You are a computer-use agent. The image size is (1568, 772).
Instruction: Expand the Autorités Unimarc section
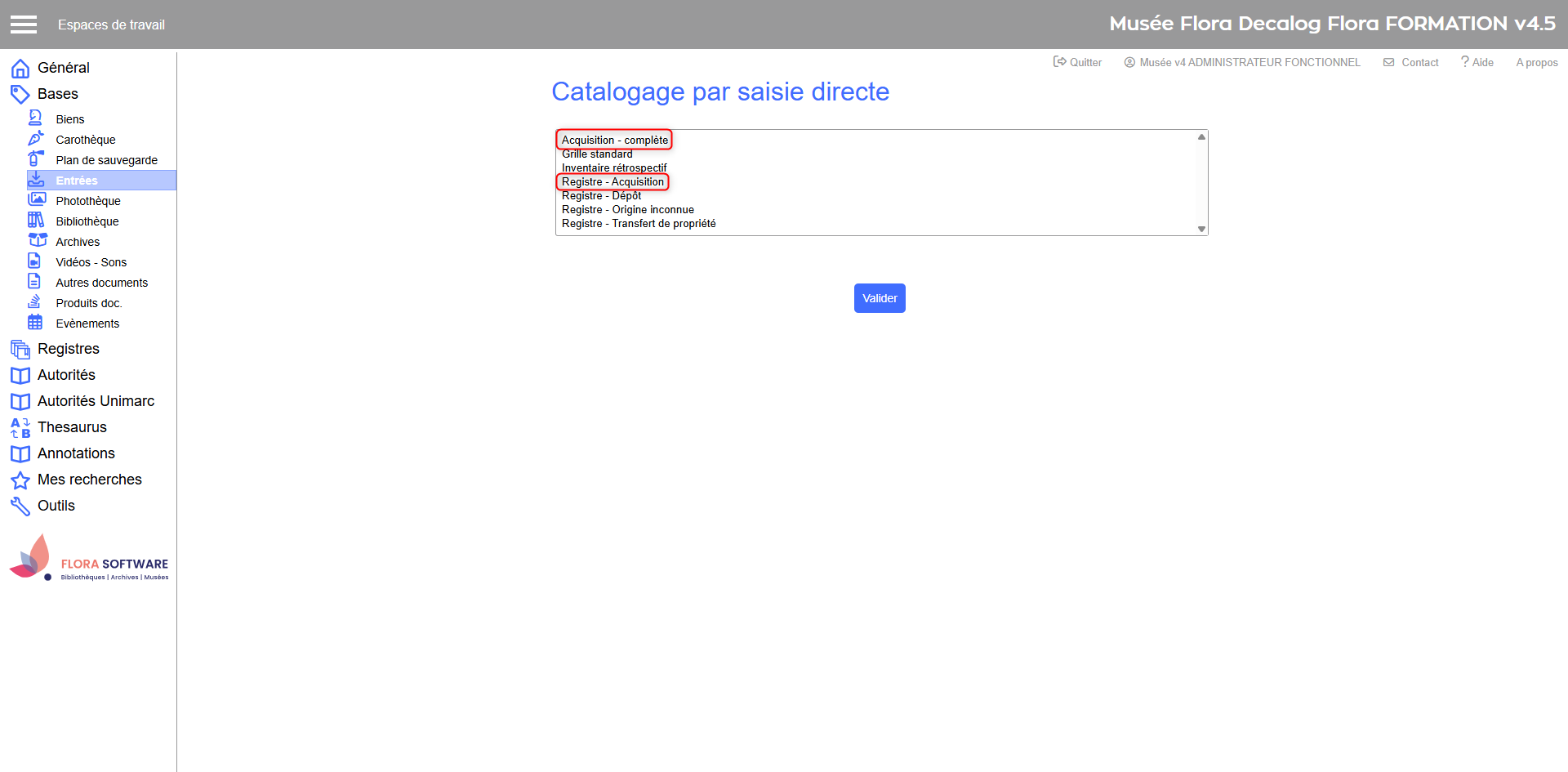[x=96, y=401]
